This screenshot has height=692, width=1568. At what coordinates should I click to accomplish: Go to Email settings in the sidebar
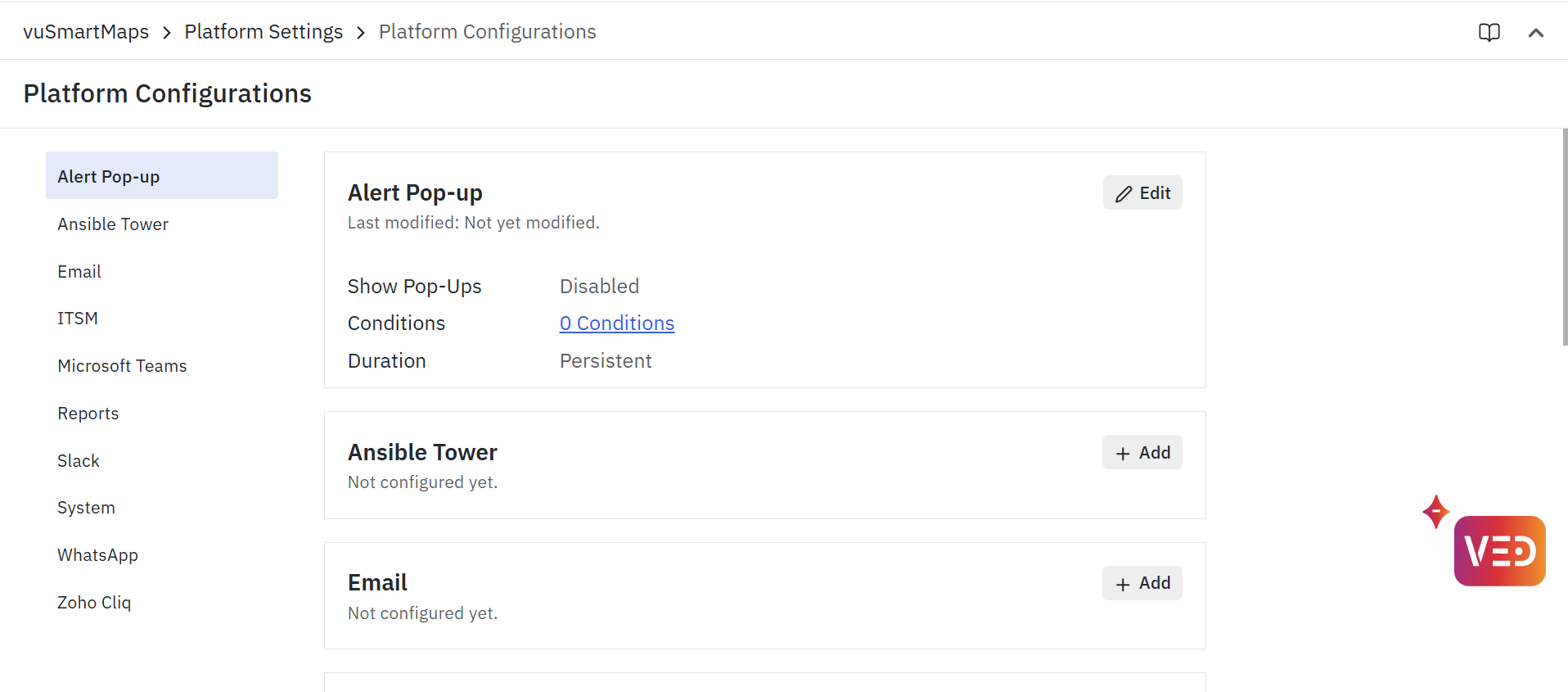[x=79, y=272]
